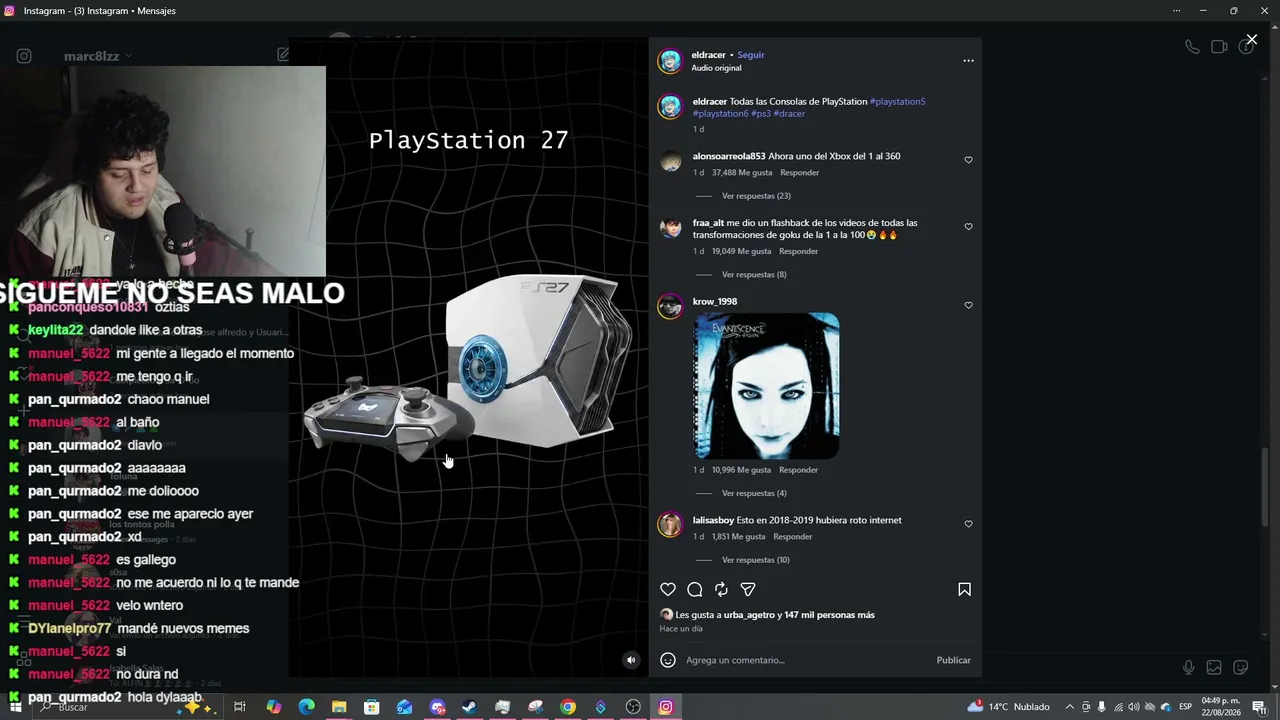Image resolution: width=1280 pixels, height=720 pixels.
Task: Start a video call from the messages header
Action: pyautogui.click(x=1219, y=47)
